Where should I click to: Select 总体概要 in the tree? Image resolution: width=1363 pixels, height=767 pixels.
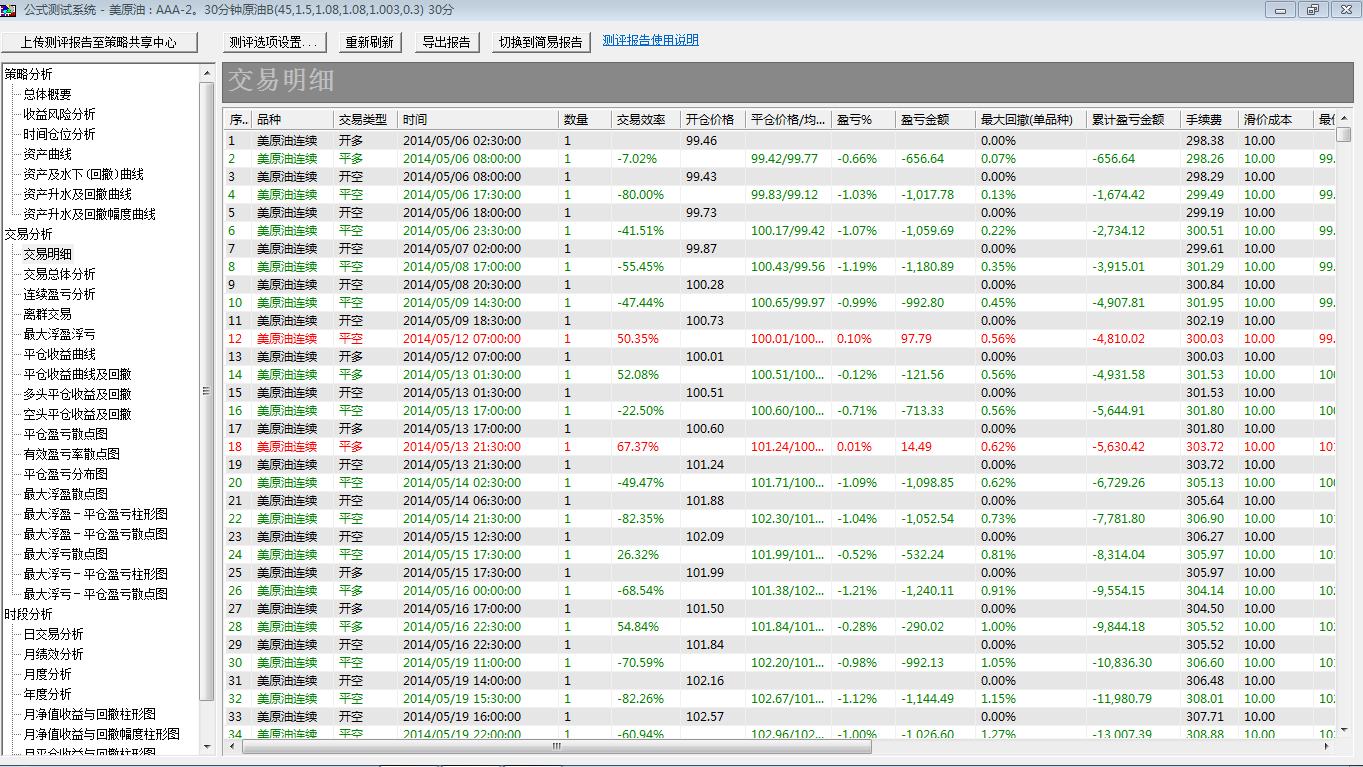[47, 94]
